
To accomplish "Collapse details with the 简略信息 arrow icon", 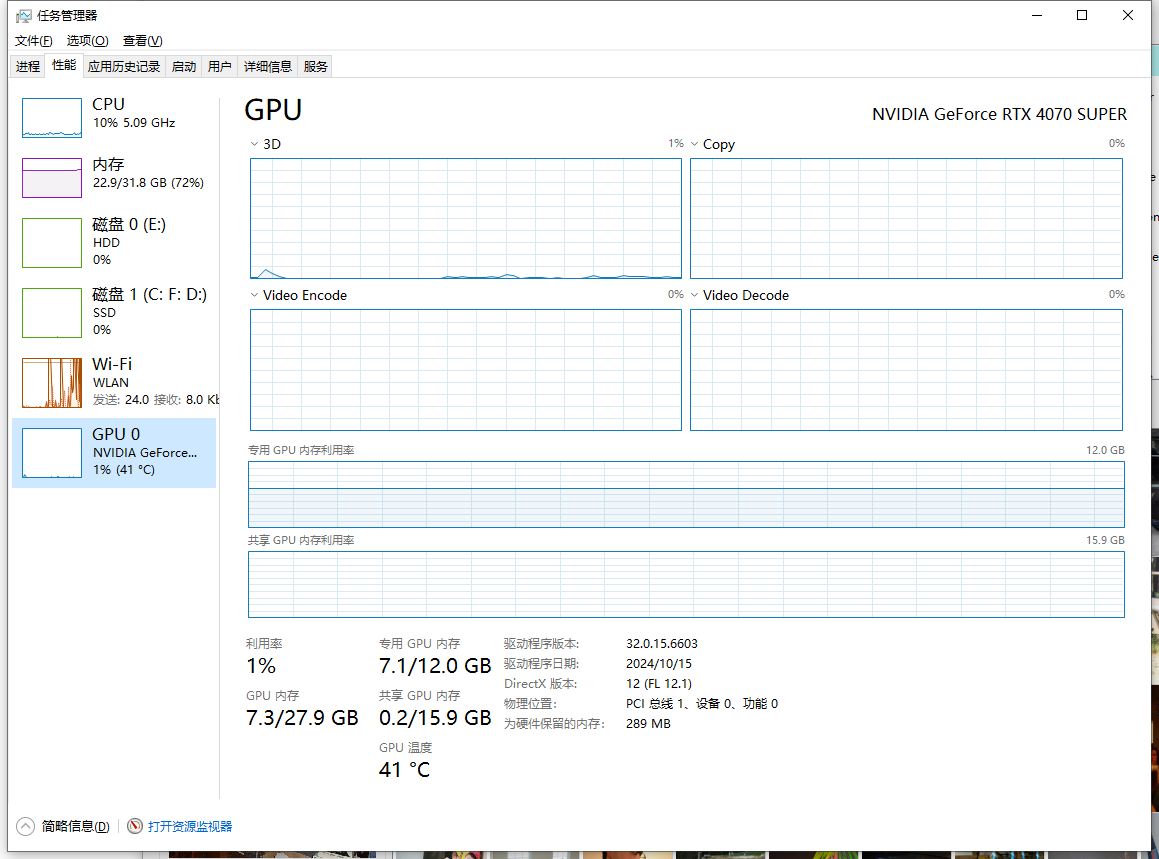I will pyautogui.click(x=25, y=826).
